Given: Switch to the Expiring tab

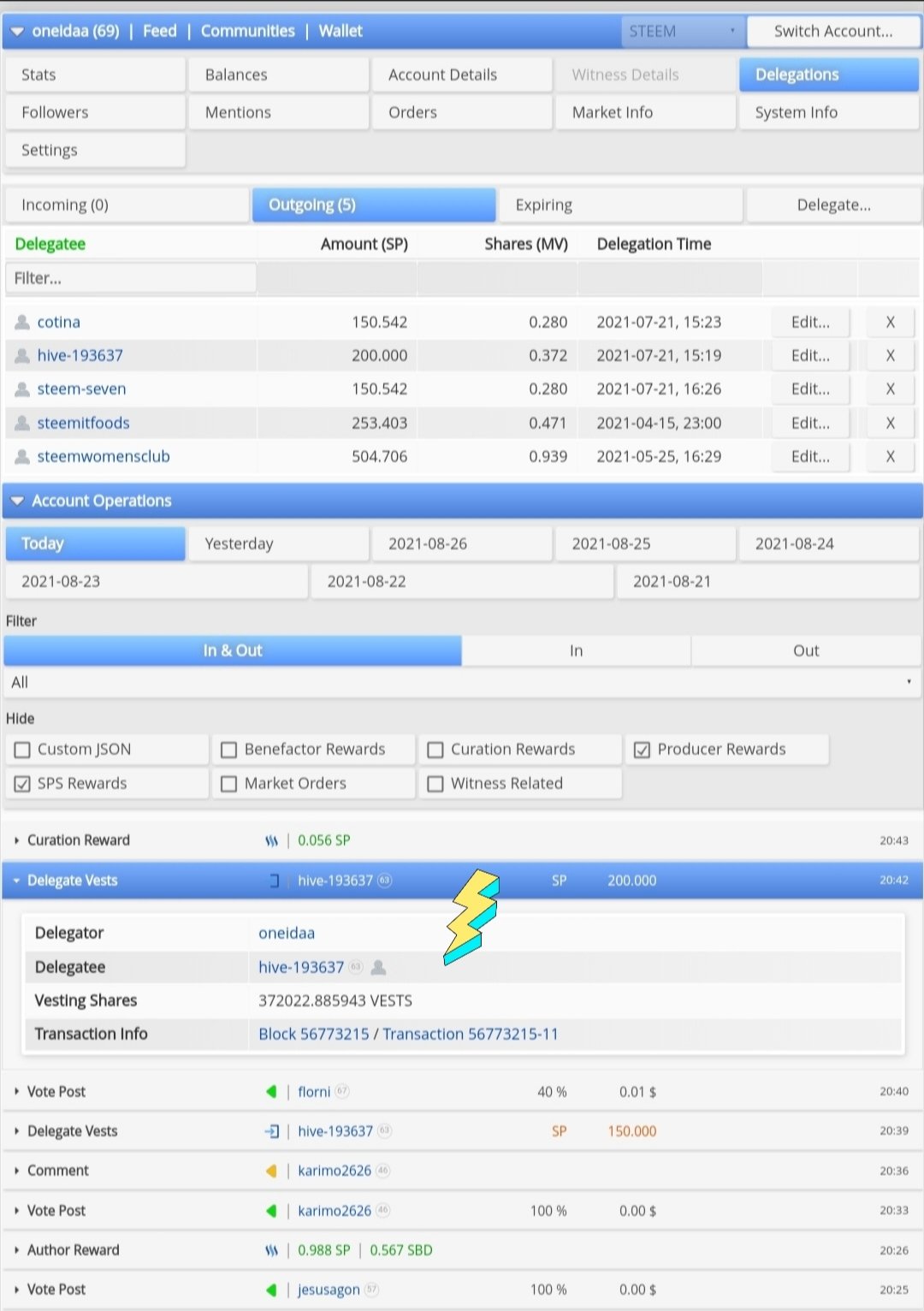Looking at the screenshot, I should [620, 205].
